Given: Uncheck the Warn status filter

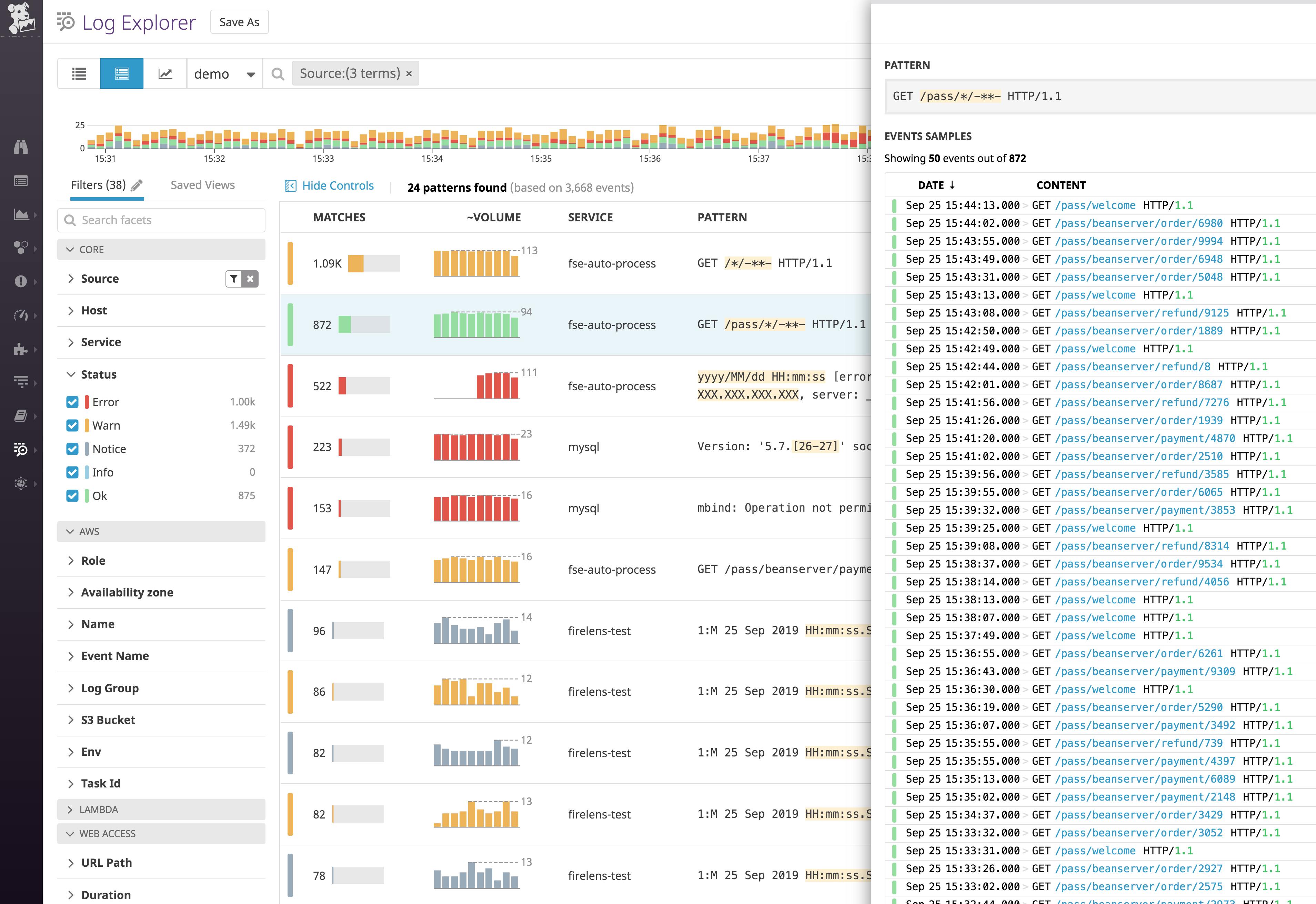Looking at the screenshot, I should coord(72,425).
